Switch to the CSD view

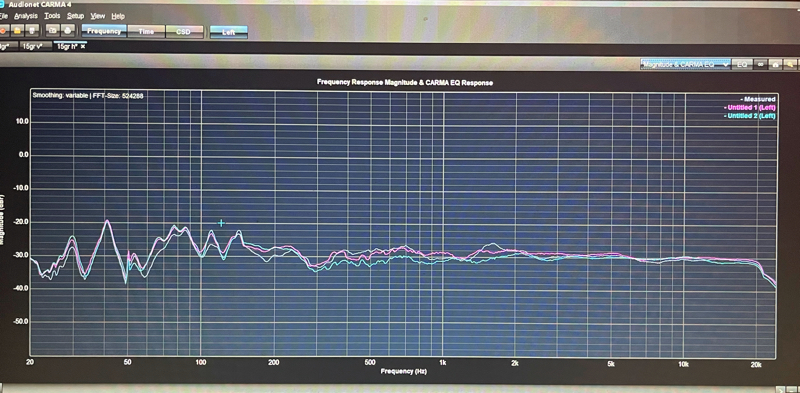click(x=184, y=32)
